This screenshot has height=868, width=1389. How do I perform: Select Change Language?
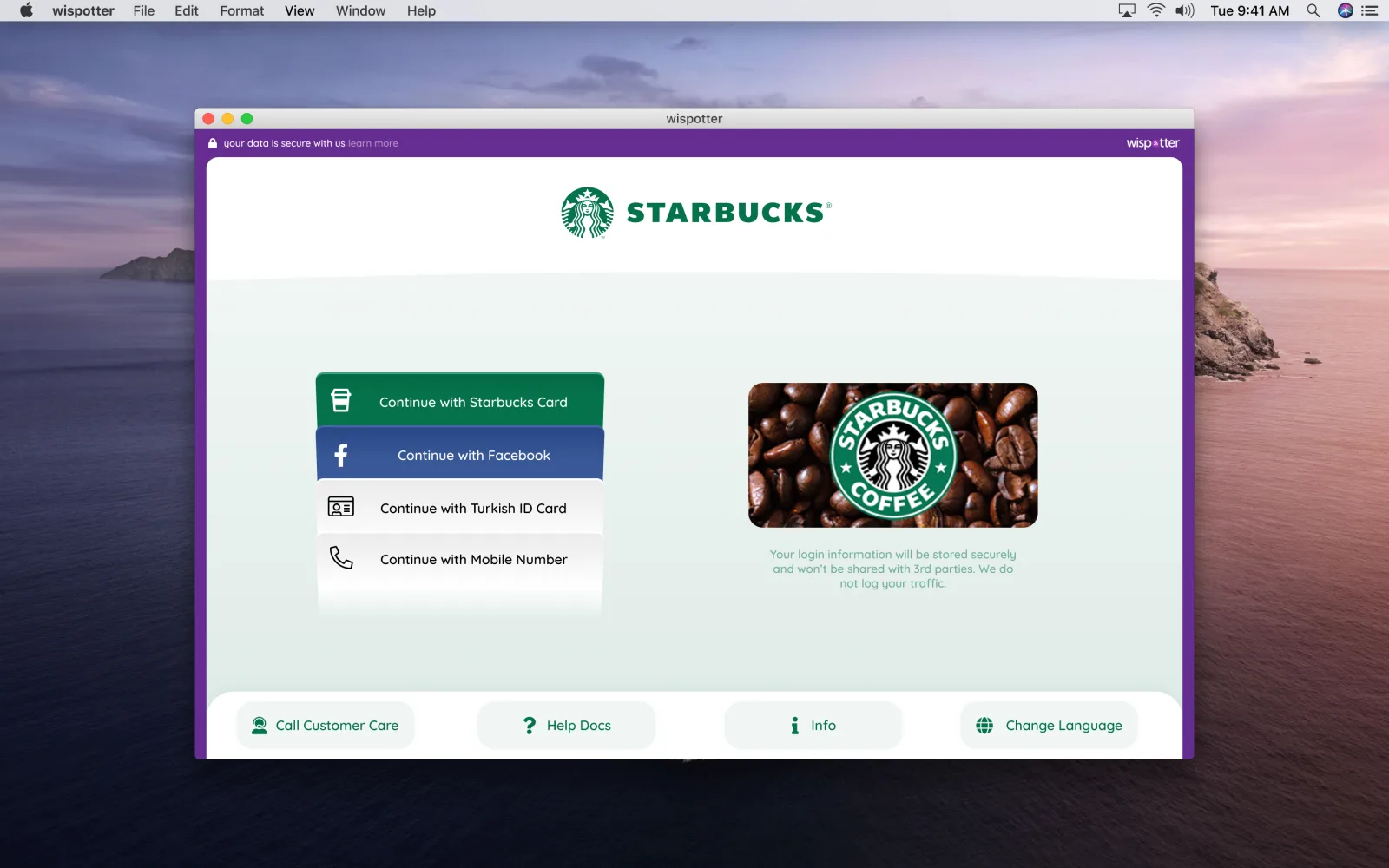(x=1049, y=726)
